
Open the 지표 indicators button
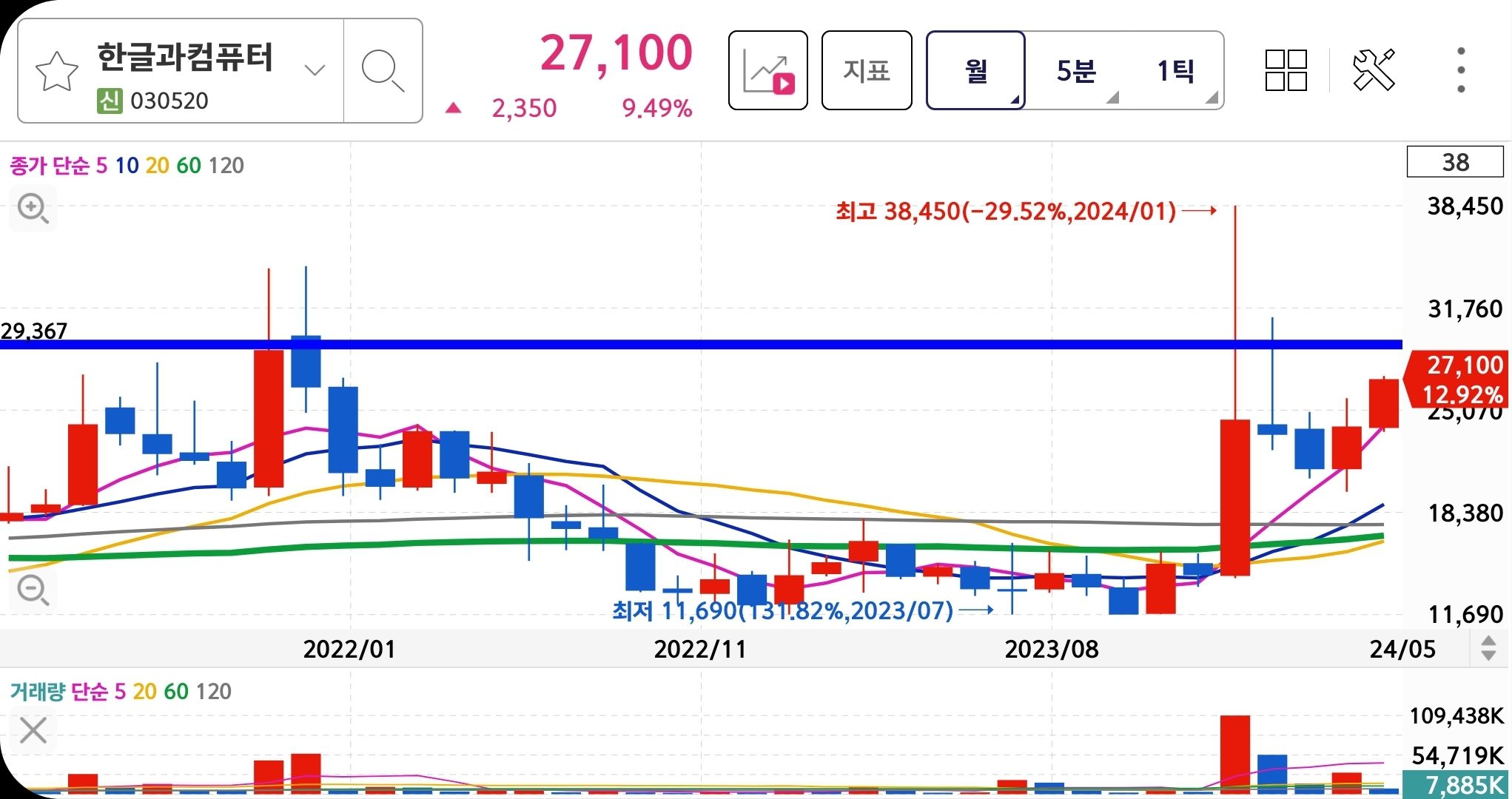point(867,70)
